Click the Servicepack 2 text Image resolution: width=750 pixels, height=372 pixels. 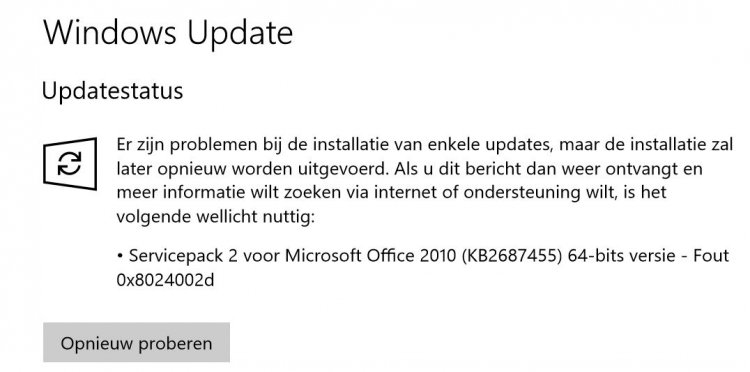coord(183,256)
